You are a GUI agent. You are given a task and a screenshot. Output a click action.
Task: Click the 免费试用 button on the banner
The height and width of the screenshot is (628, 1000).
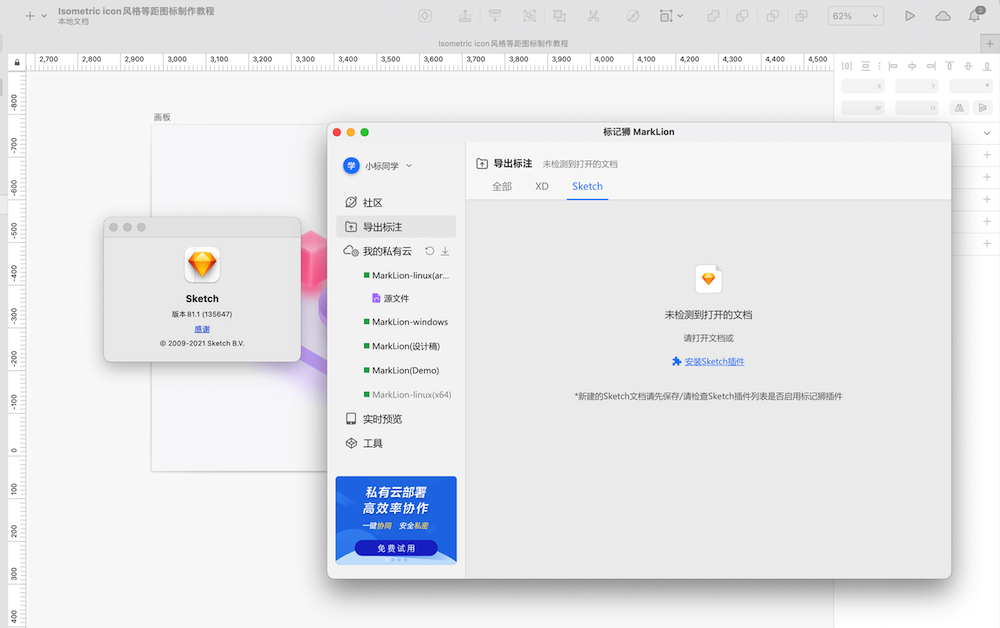pos(395,548)
